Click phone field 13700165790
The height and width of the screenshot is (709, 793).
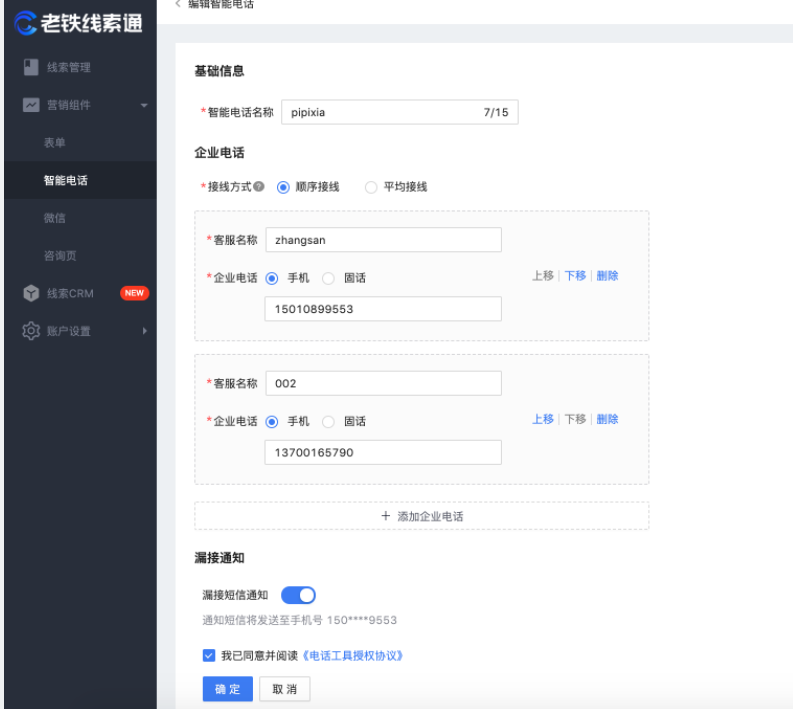[383, 452]
